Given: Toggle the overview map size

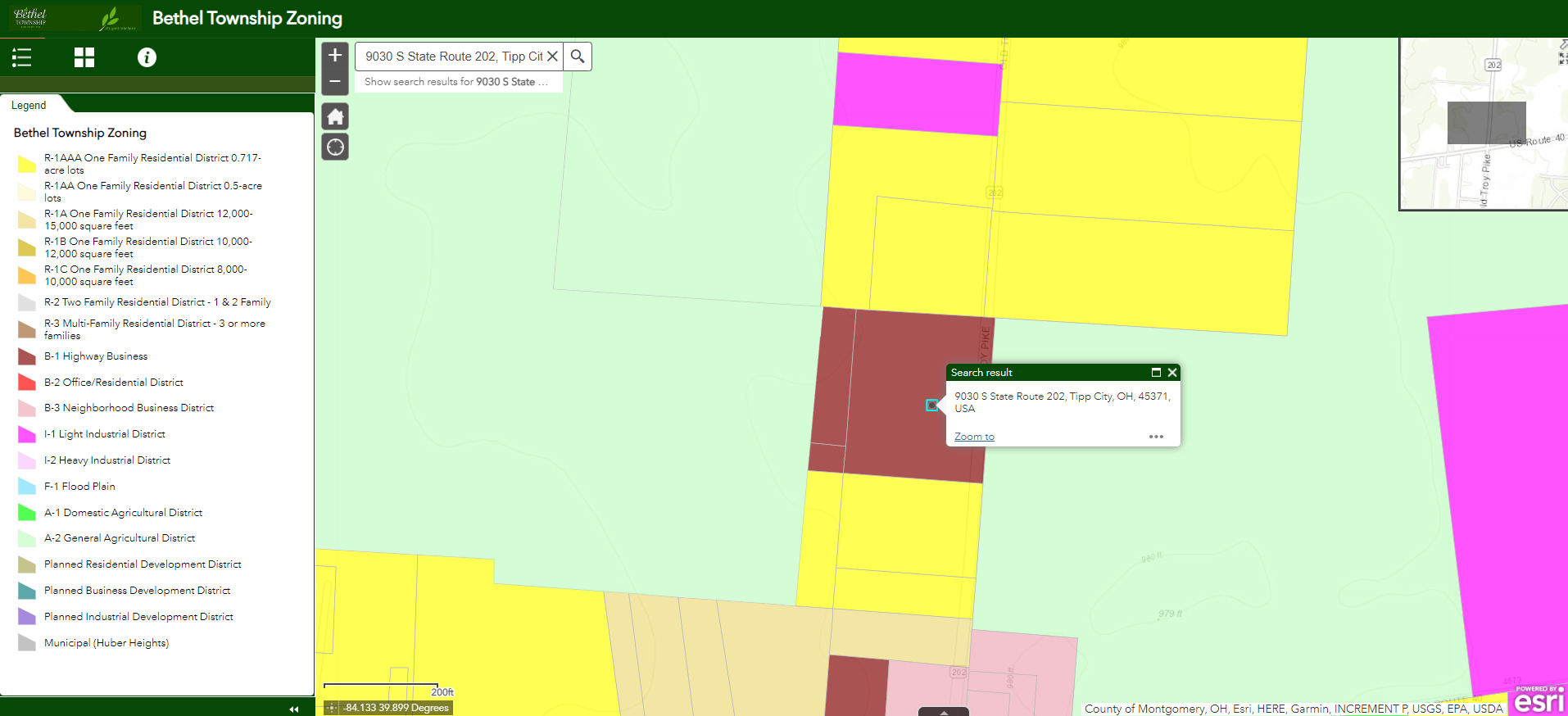Looking at the screenshot, I should (x=1561, y=58).
